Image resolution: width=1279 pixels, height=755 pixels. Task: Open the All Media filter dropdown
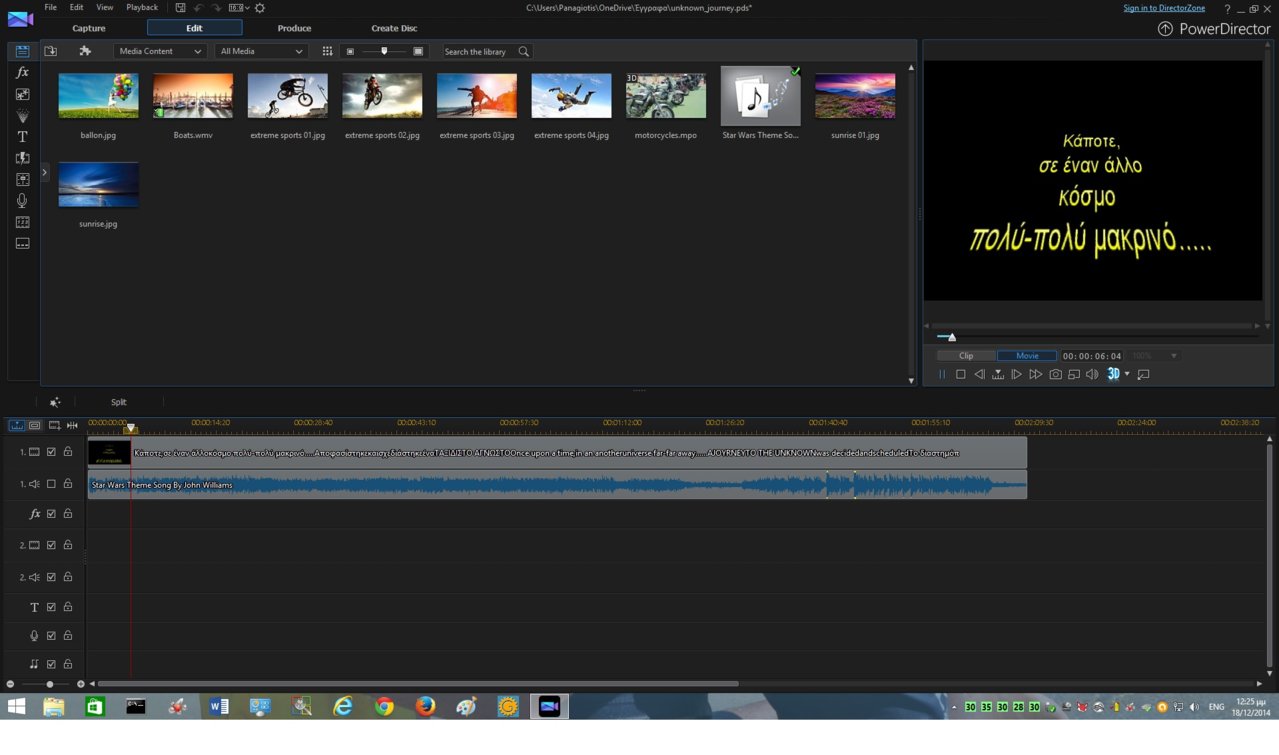[261, 51]
